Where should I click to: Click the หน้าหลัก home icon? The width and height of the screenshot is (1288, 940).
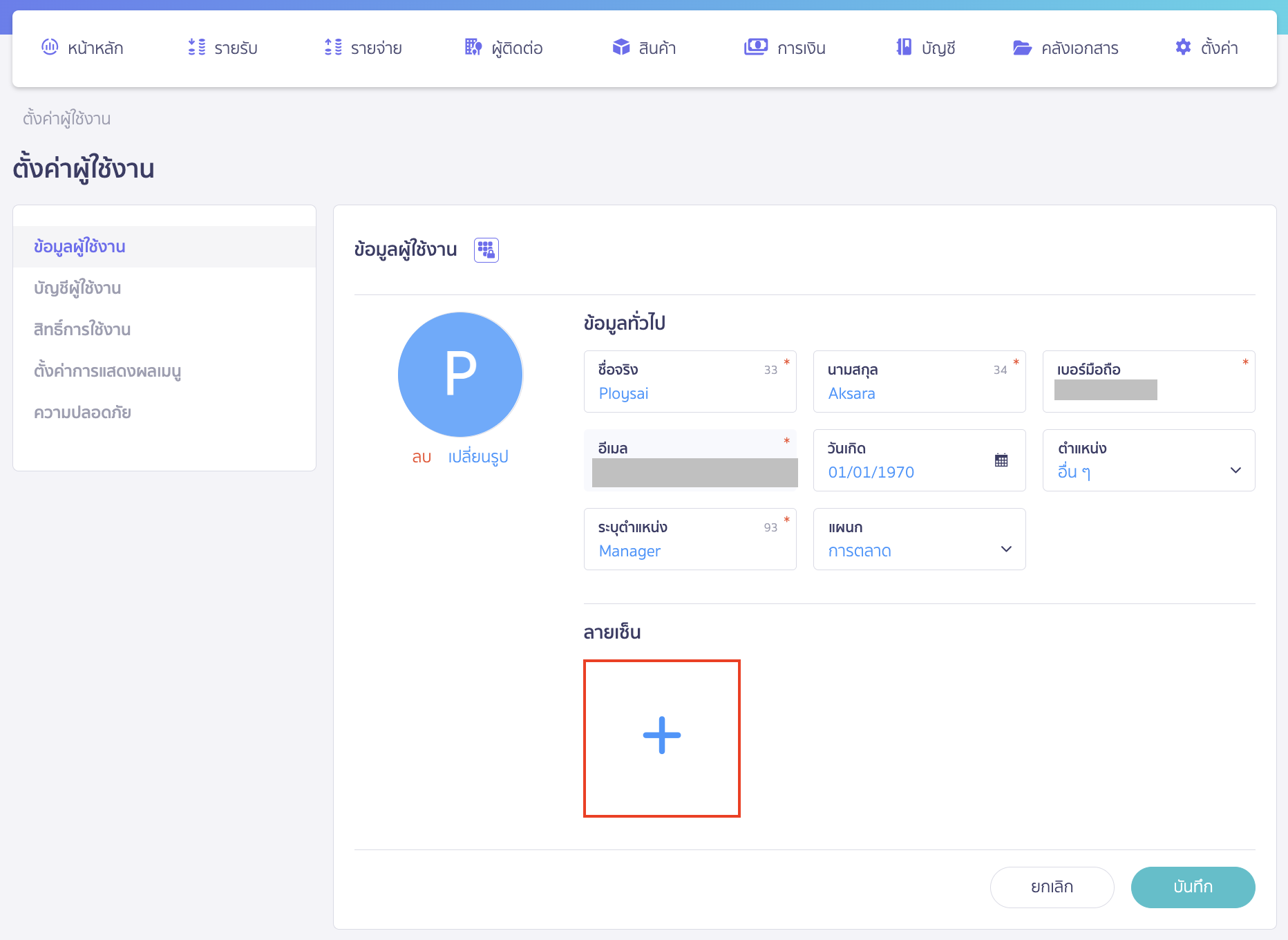point(49,47)
